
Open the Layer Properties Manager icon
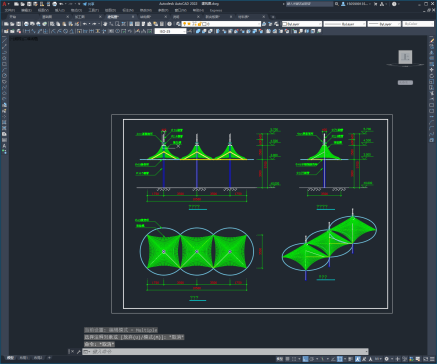178,24
